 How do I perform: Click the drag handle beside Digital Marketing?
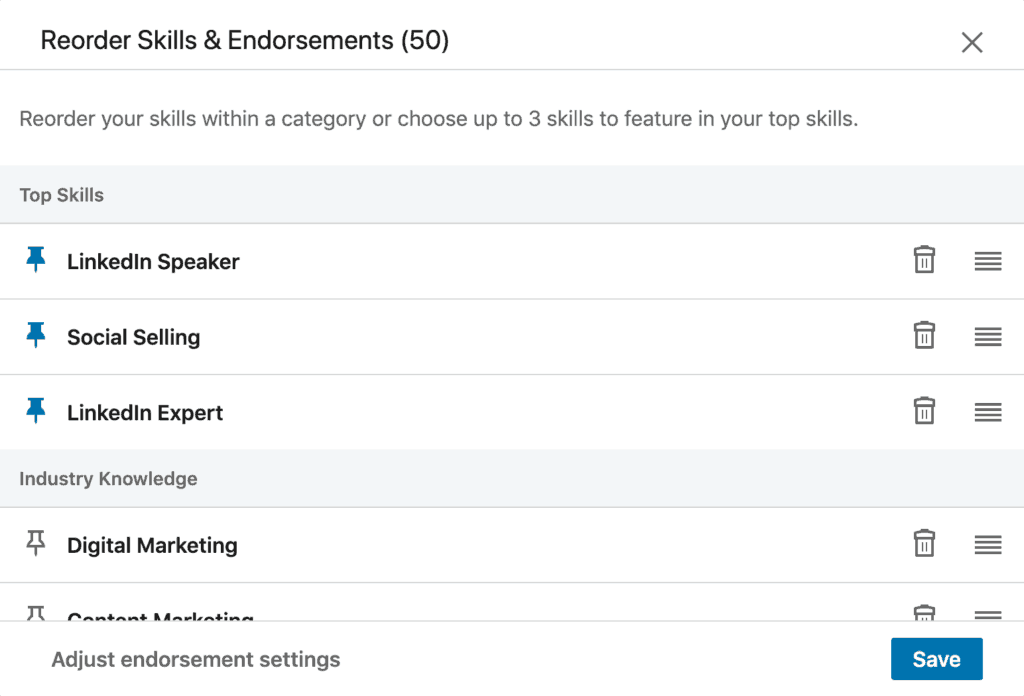pos(987,545)
